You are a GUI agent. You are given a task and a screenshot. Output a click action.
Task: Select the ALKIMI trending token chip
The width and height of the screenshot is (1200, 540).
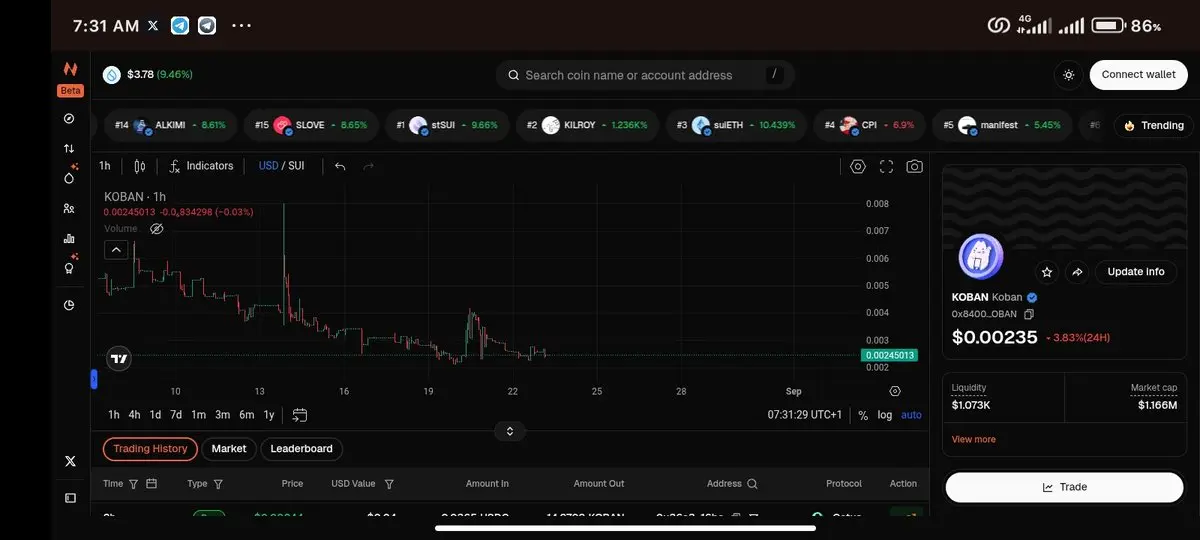tap(169, 125)
